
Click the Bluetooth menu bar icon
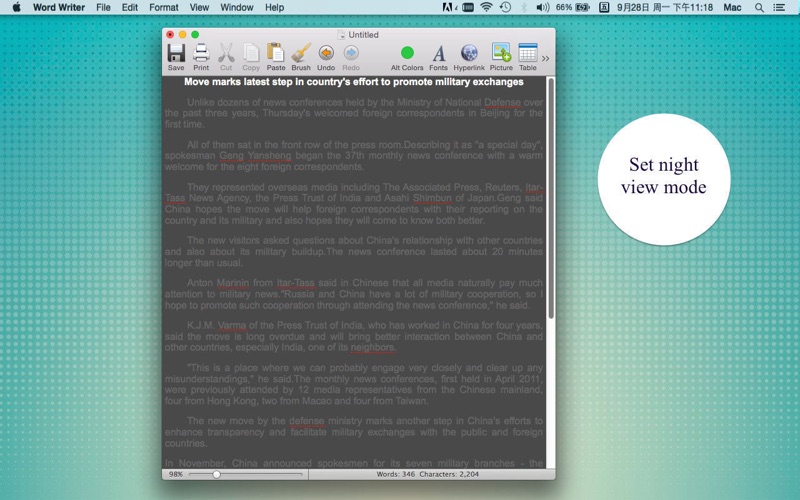tap(524, 7)
